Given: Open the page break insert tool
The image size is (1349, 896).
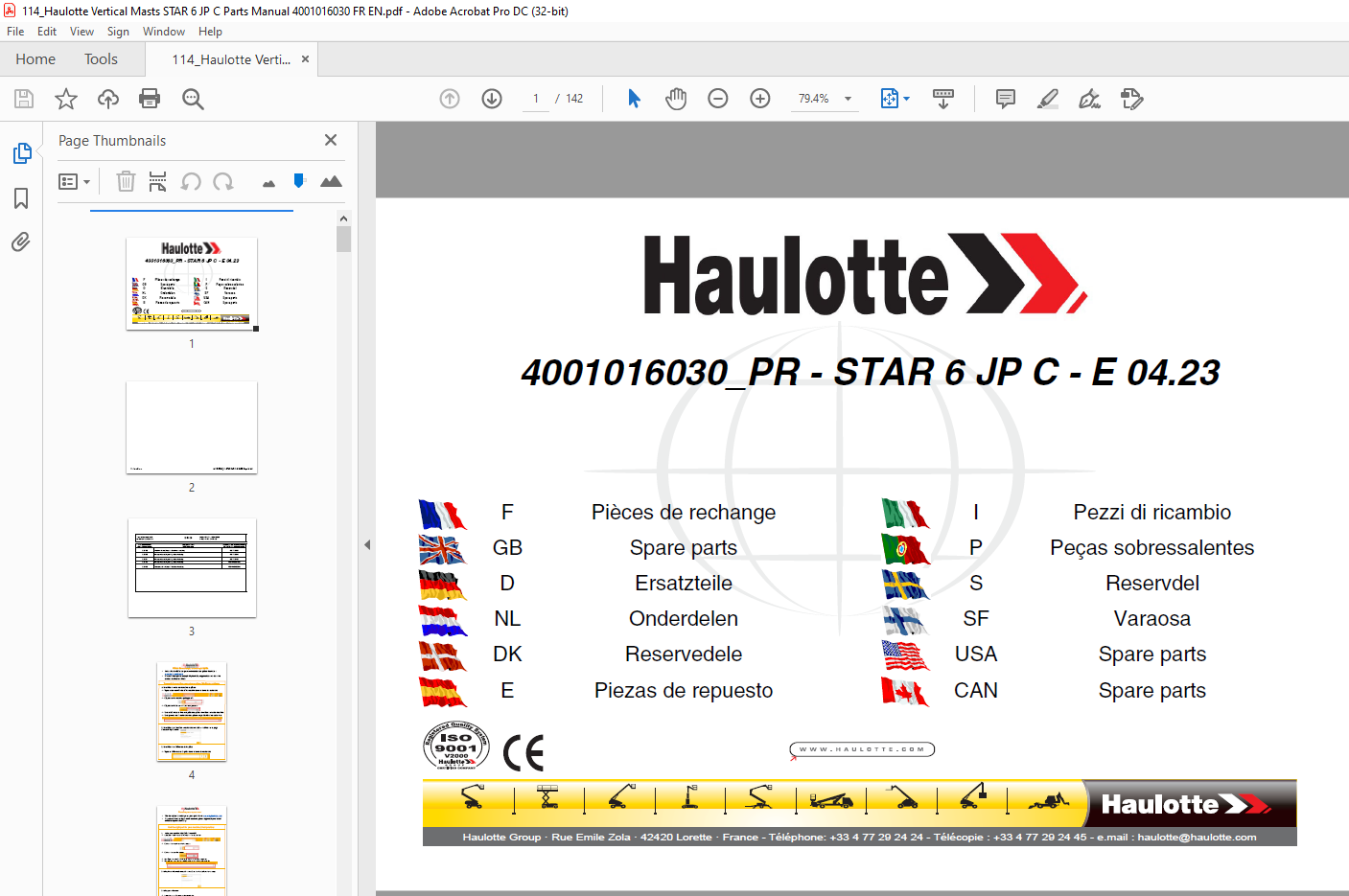Looking at the screenshot, I should pyautogui.click(x=158, y=181).
